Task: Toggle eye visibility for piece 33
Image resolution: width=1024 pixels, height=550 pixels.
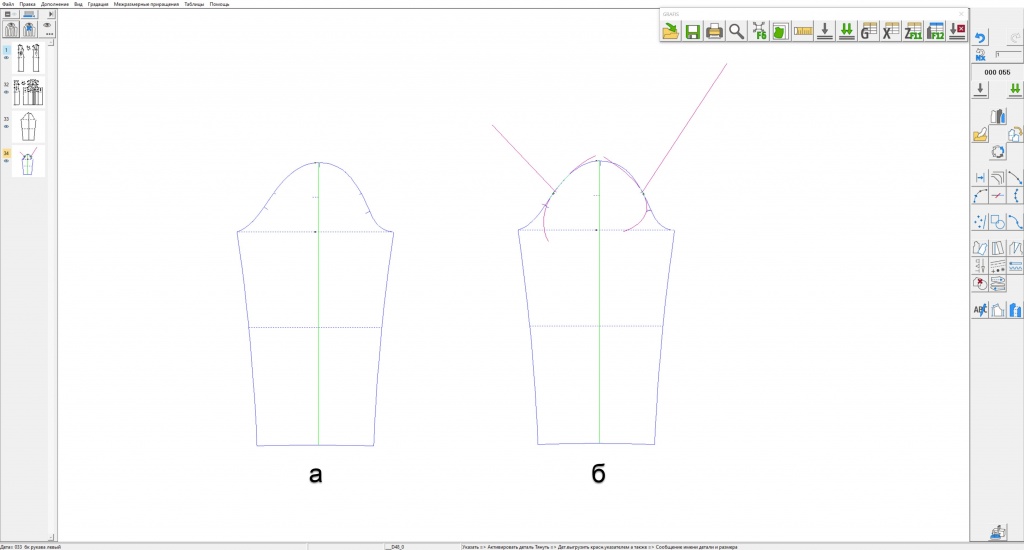Action: pos(6,127)
